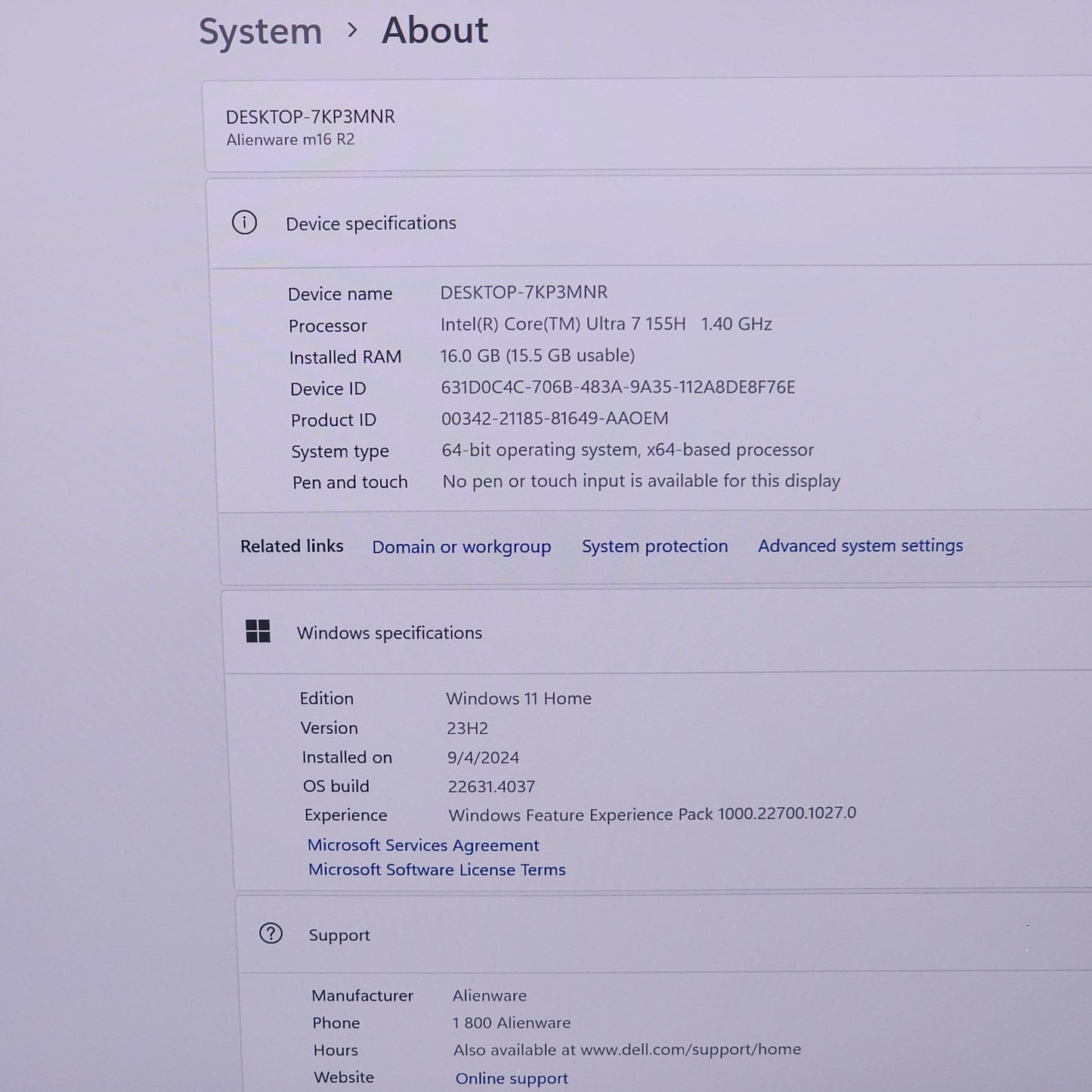Click the Related links label

[292, 546]
